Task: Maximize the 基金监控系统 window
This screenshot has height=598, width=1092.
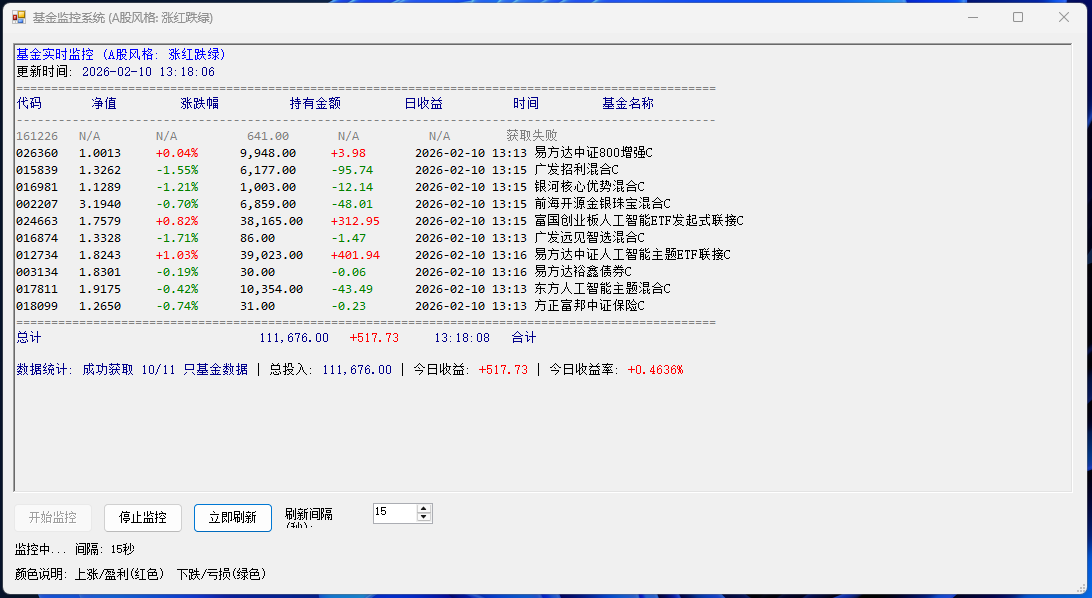Action: click(1018, 17)
